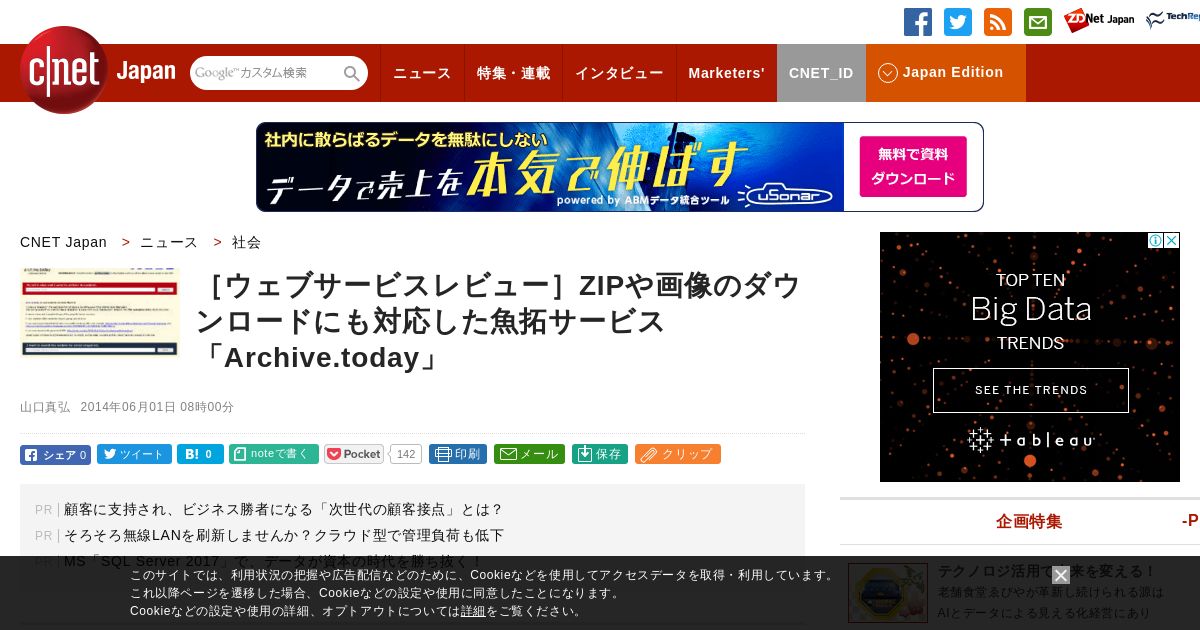Open テクノロジ活用 feature headline
1200x630 pixels.
1047,571
